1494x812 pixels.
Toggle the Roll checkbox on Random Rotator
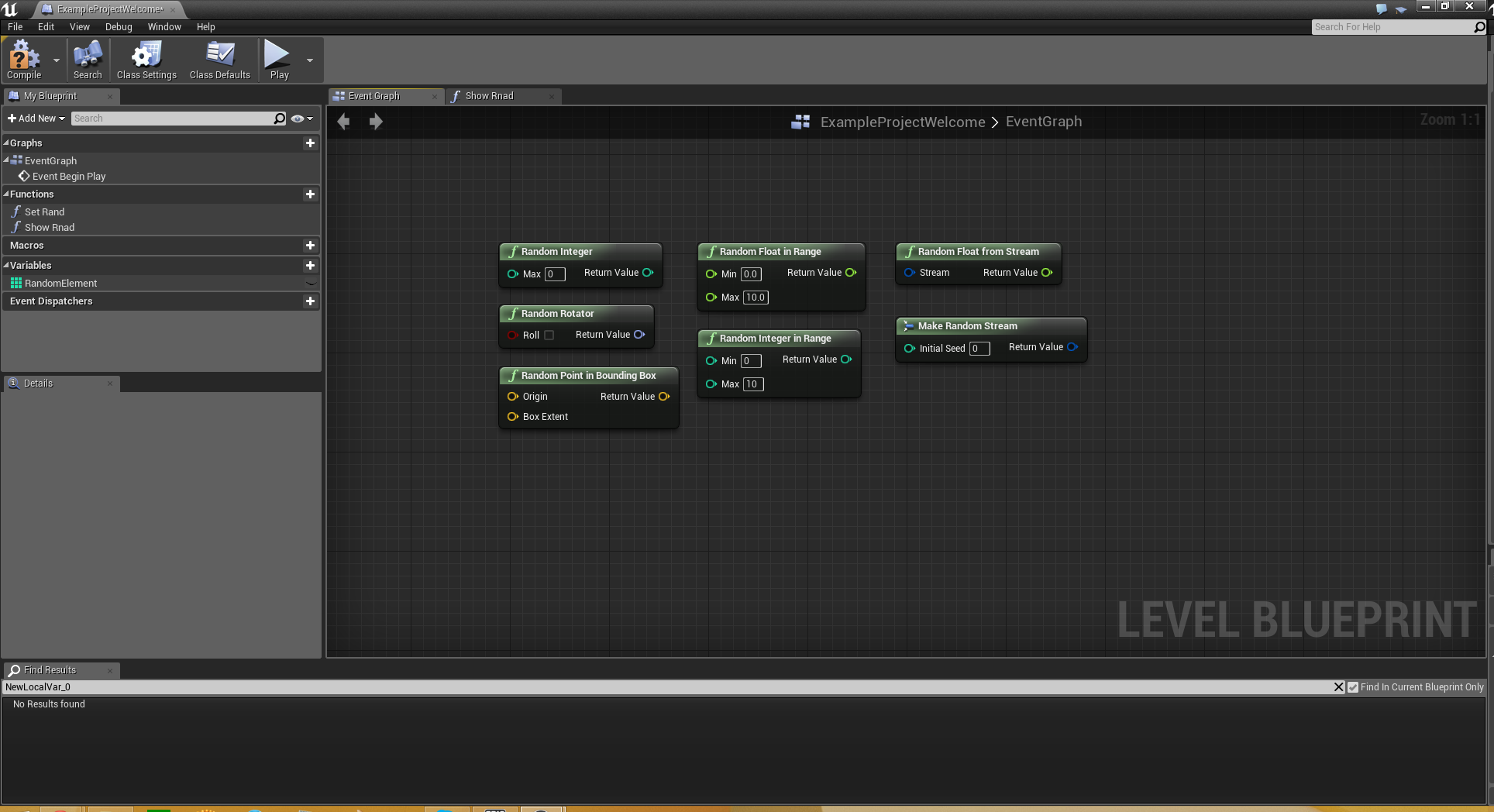[549, 335]
